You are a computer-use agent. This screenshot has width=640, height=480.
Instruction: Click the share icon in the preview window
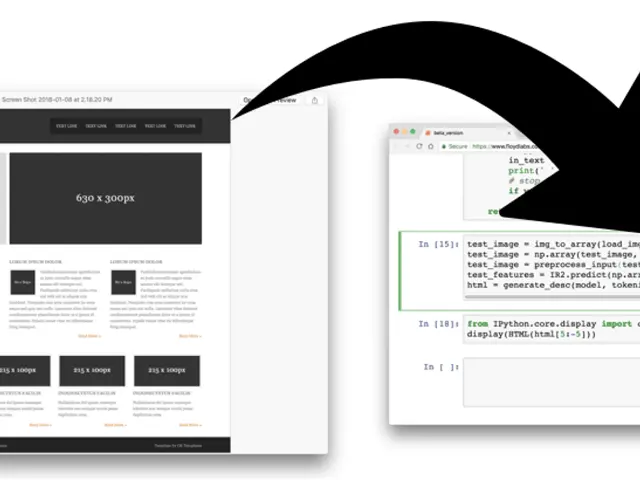coord(315,100)
